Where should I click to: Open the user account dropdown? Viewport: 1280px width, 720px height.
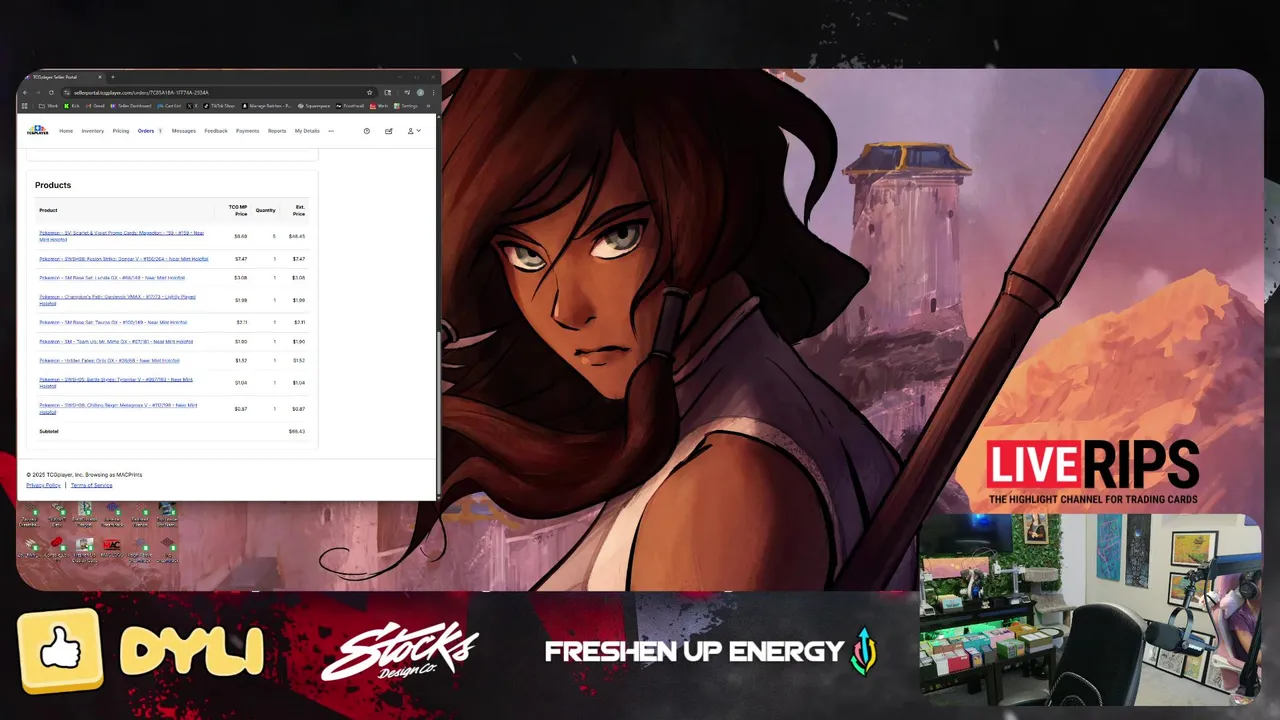click(414, 131)
